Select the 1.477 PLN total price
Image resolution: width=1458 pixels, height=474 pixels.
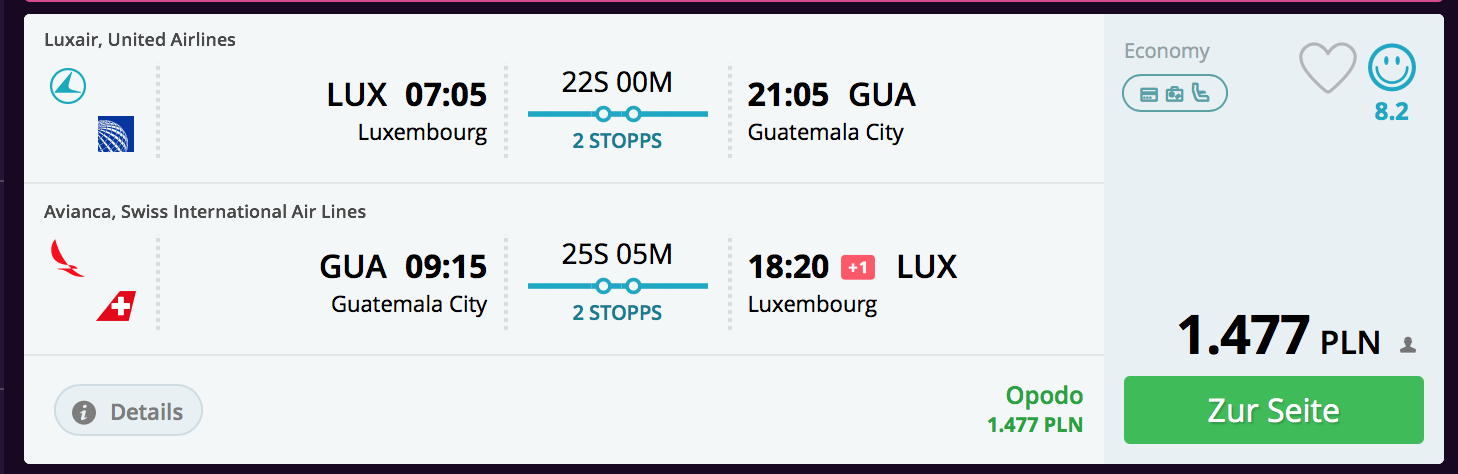1279,335
